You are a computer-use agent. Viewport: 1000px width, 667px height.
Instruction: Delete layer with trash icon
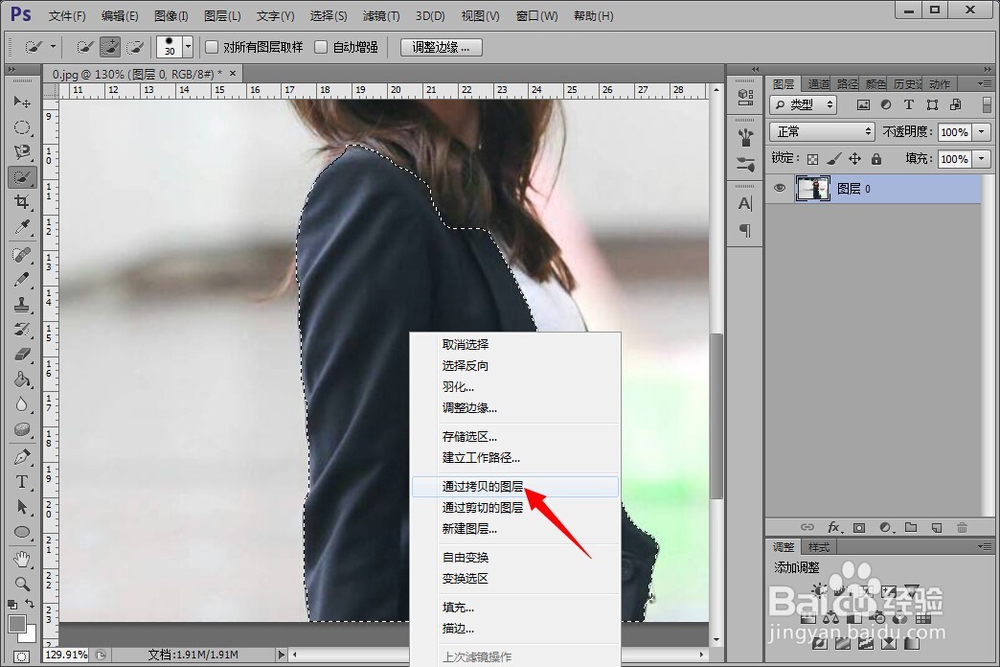click(x=962, y=527)
